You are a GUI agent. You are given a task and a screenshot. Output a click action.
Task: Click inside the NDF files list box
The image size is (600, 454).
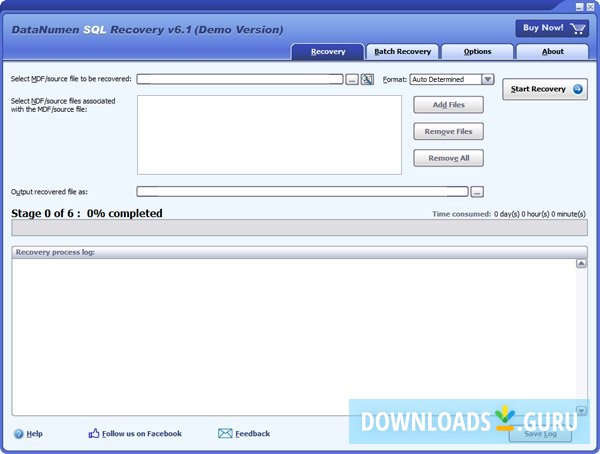(269, 135)
